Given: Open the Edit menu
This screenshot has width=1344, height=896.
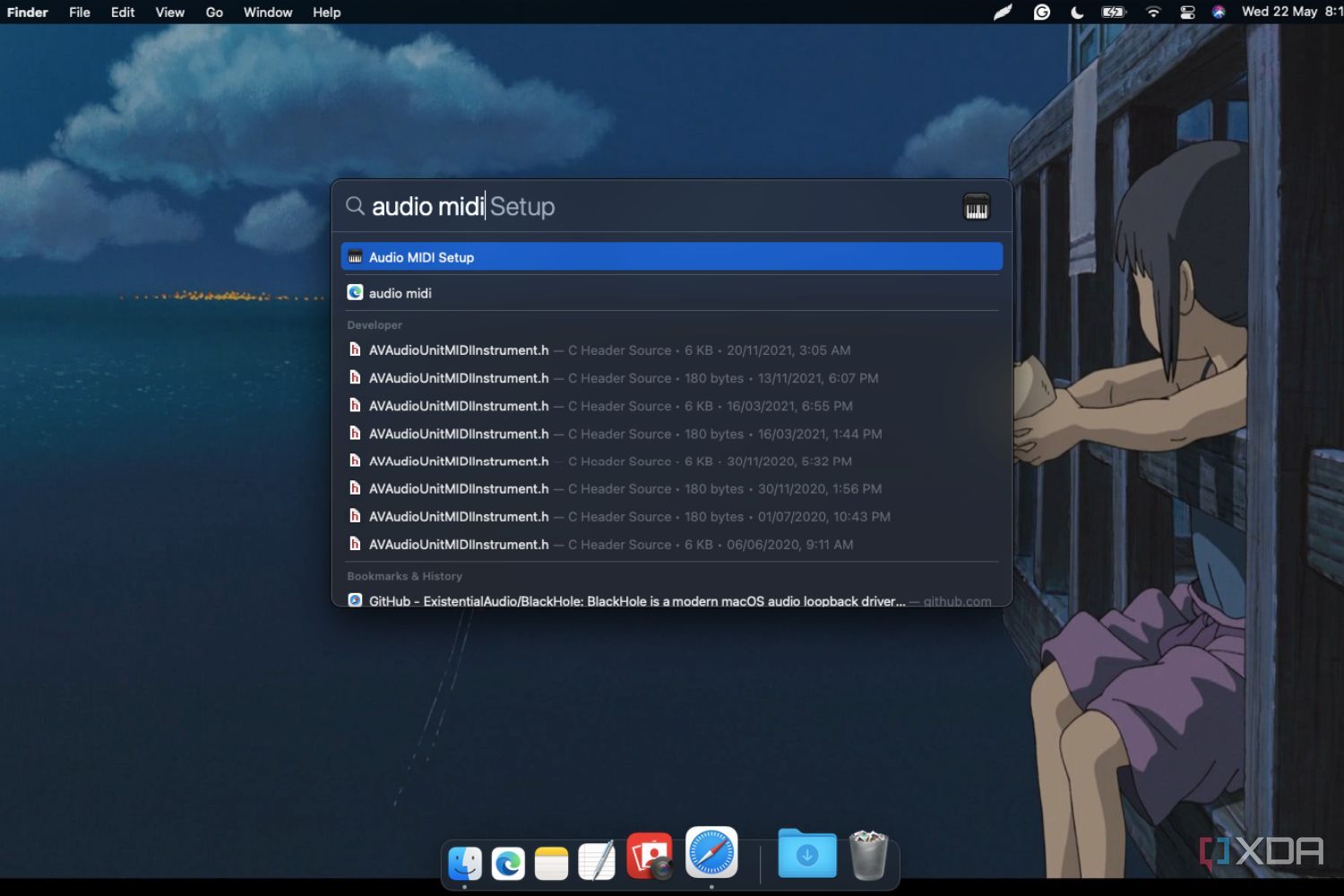Looking at the screenshot, I should click(x=123, y=12).
